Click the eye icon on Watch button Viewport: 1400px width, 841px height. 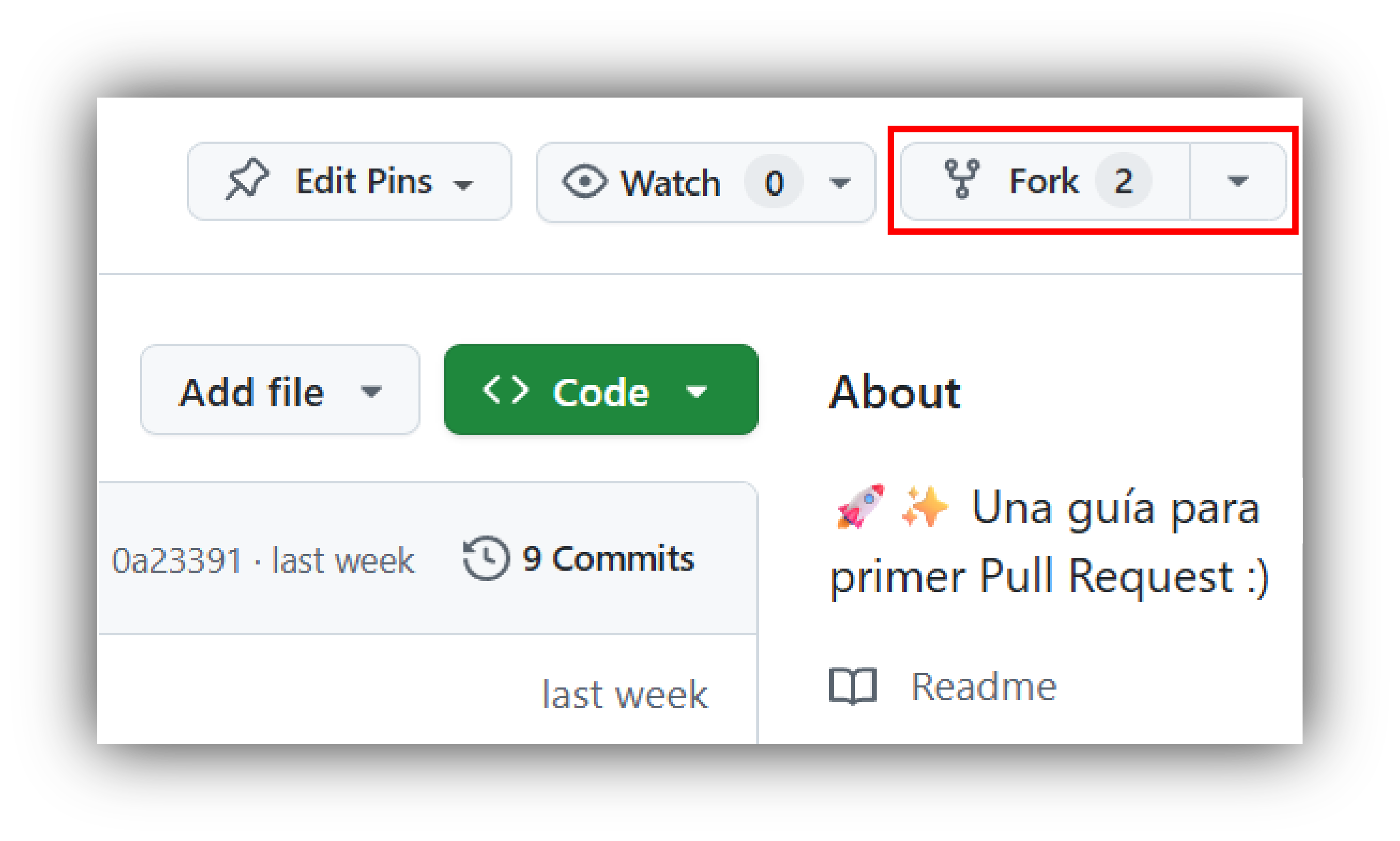(x=584, y=182)
